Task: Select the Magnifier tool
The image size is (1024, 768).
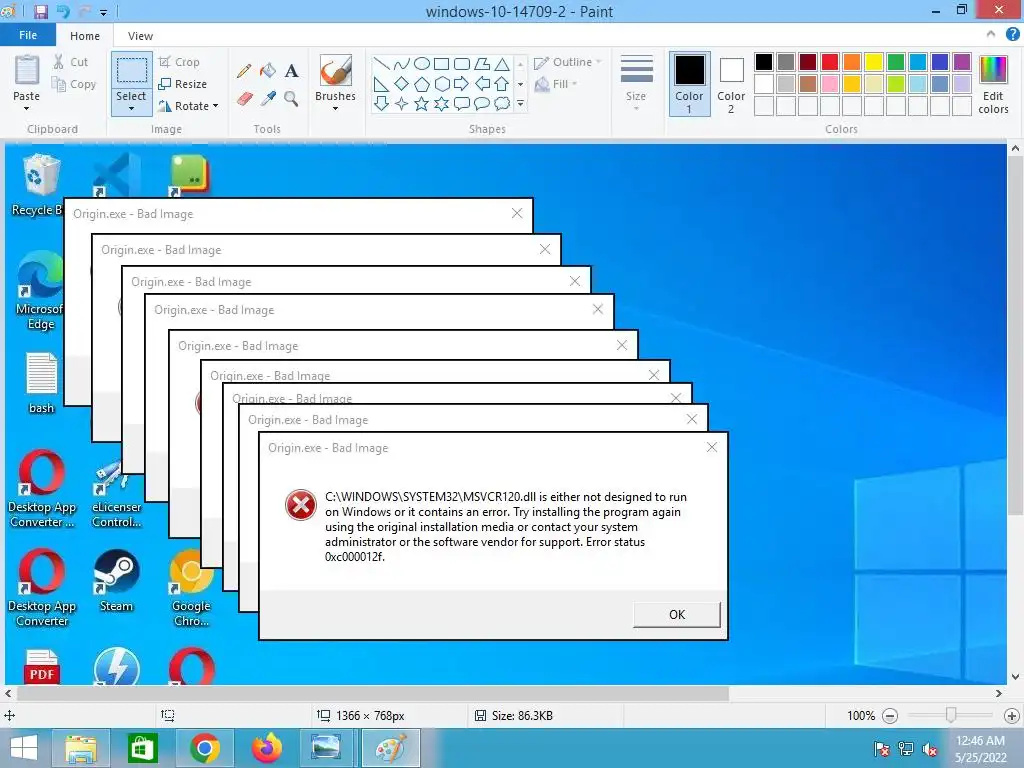Action: click(x=291, y=99)
